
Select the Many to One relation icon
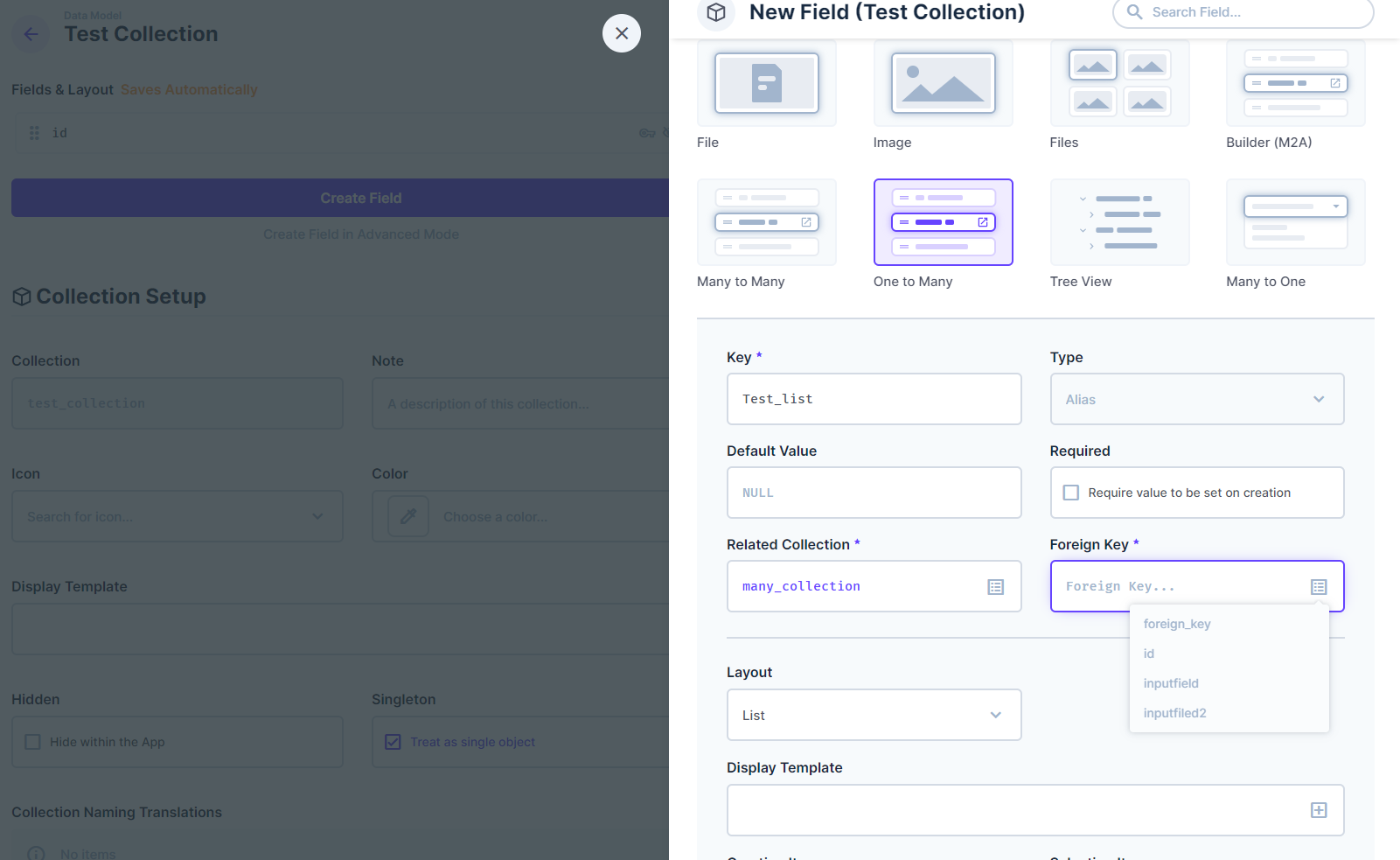pos(1295,222)
